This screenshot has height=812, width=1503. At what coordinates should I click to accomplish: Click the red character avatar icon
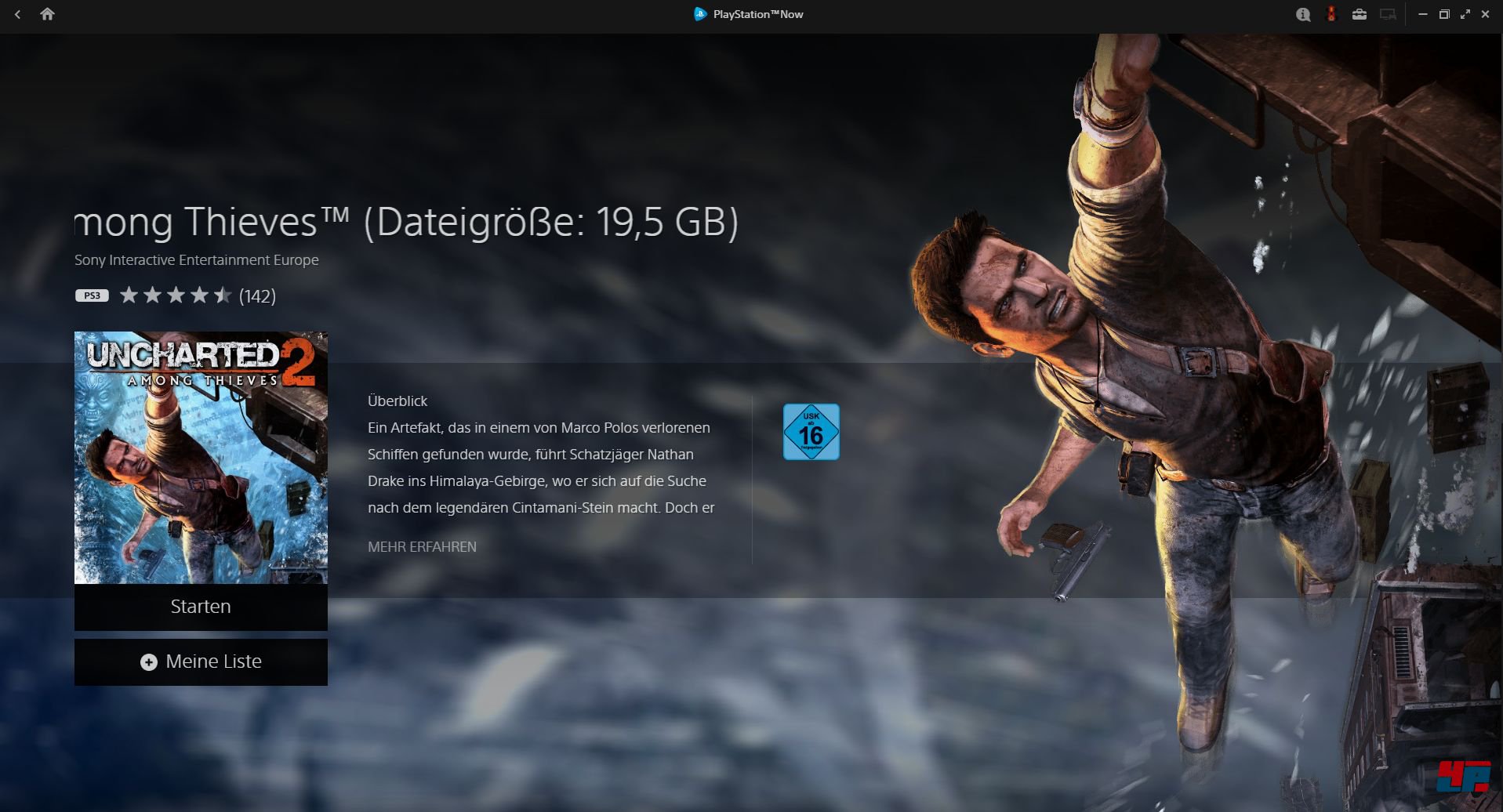pos(1331,14)
